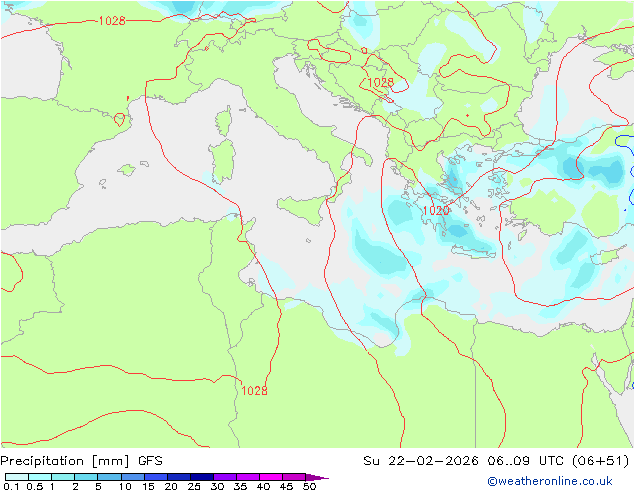Viewport: 634px width, 490px height.
Task: Click the island of Corsica on the map
Action: point(224,121)
